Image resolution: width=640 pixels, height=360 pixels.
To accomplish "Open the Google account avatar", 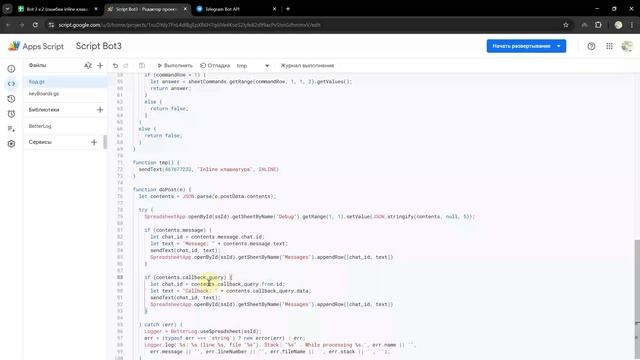I will point(627,46).
